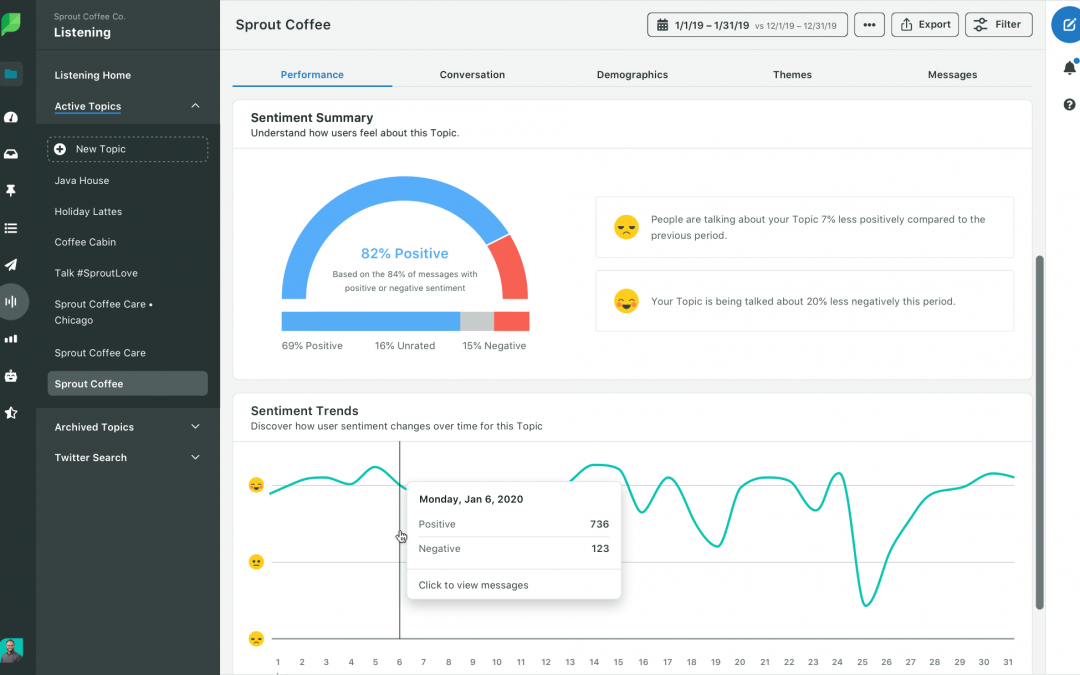Click the smiling emoji in 20% less card
This screenshot has width=1080, height=675.
(x=626, y=301)
